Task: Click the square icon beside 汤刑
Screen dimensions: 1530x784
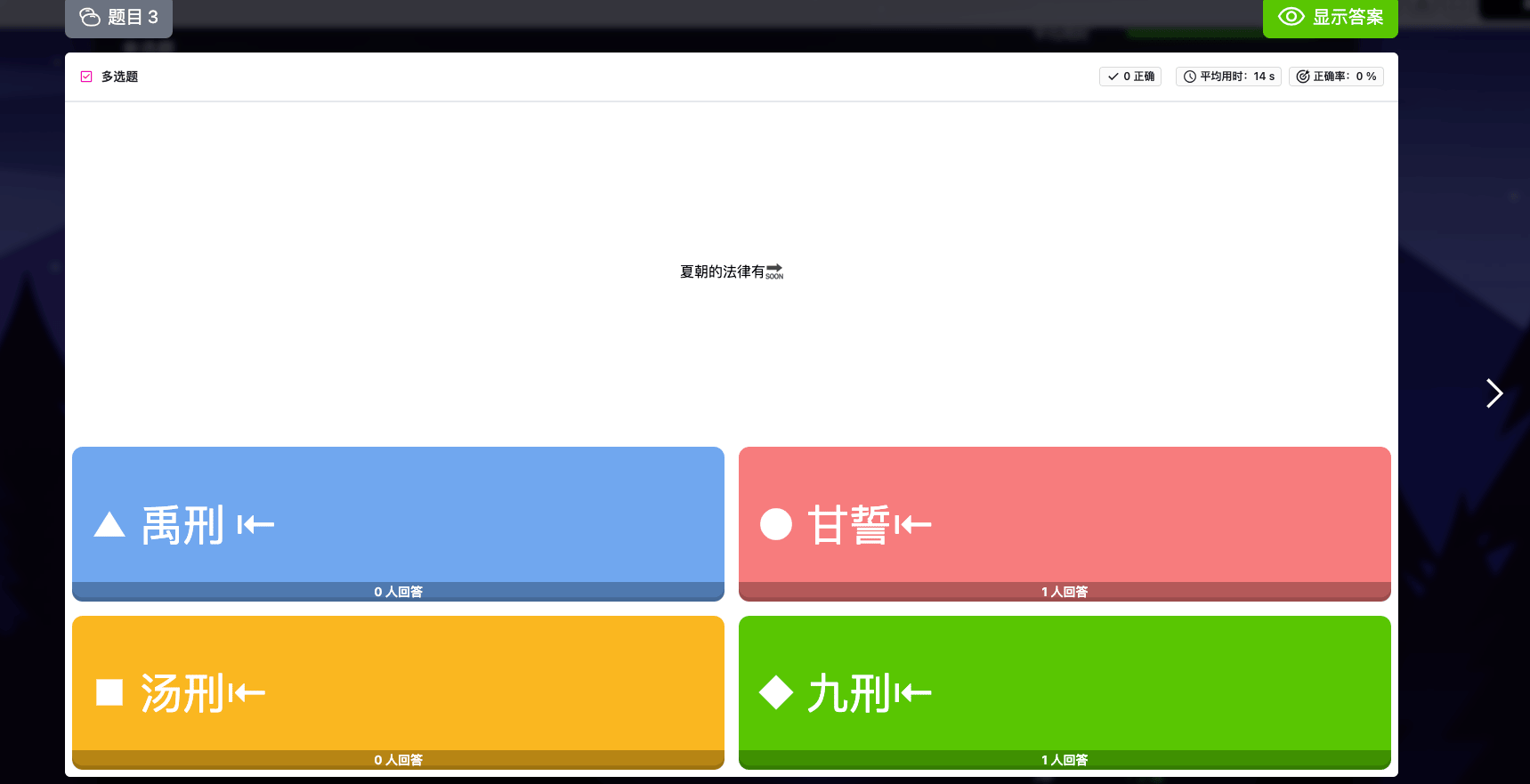Action: [109, 692]
